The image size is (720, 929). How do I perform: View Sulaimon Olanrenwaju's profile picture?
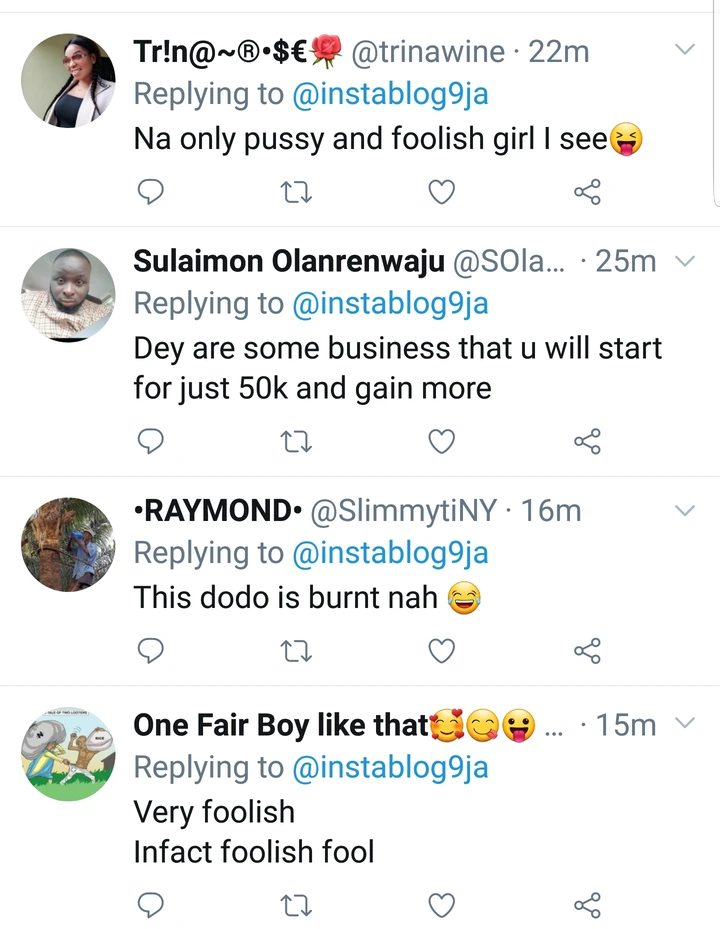68,295
